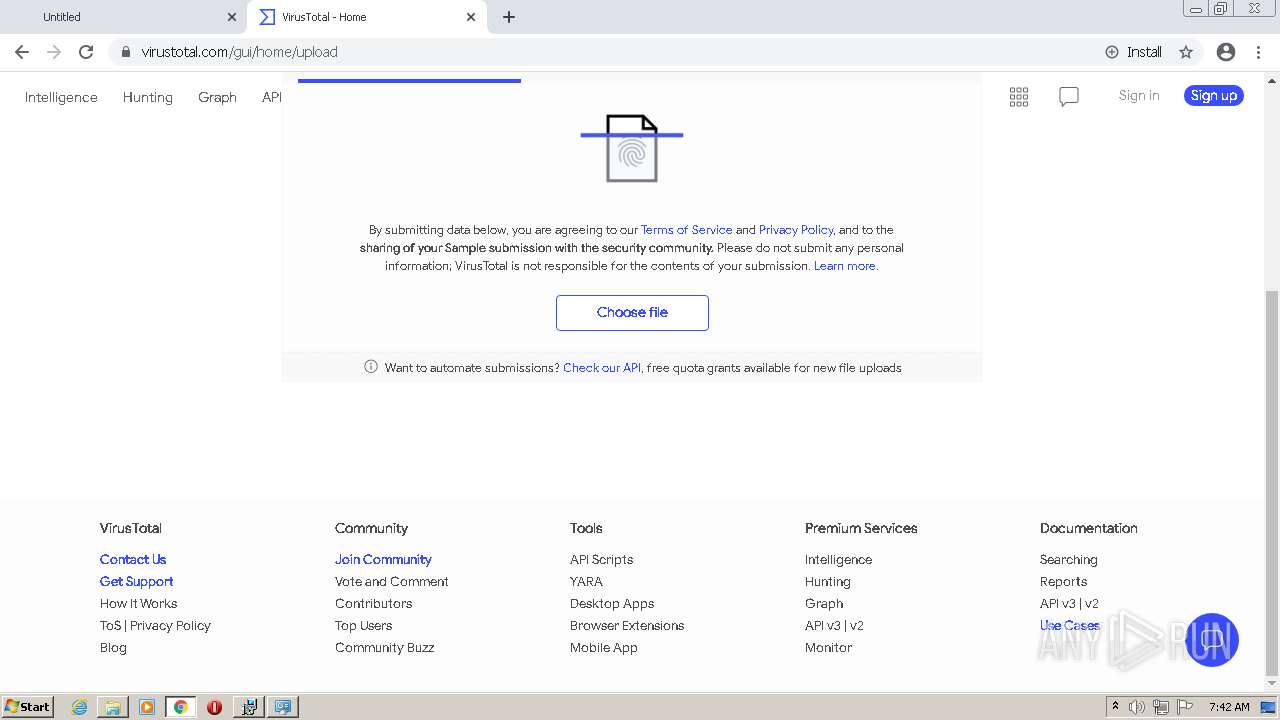The image size is (1280, 720).
Task: Open YARA under Tools
Action: coord(586,582)
